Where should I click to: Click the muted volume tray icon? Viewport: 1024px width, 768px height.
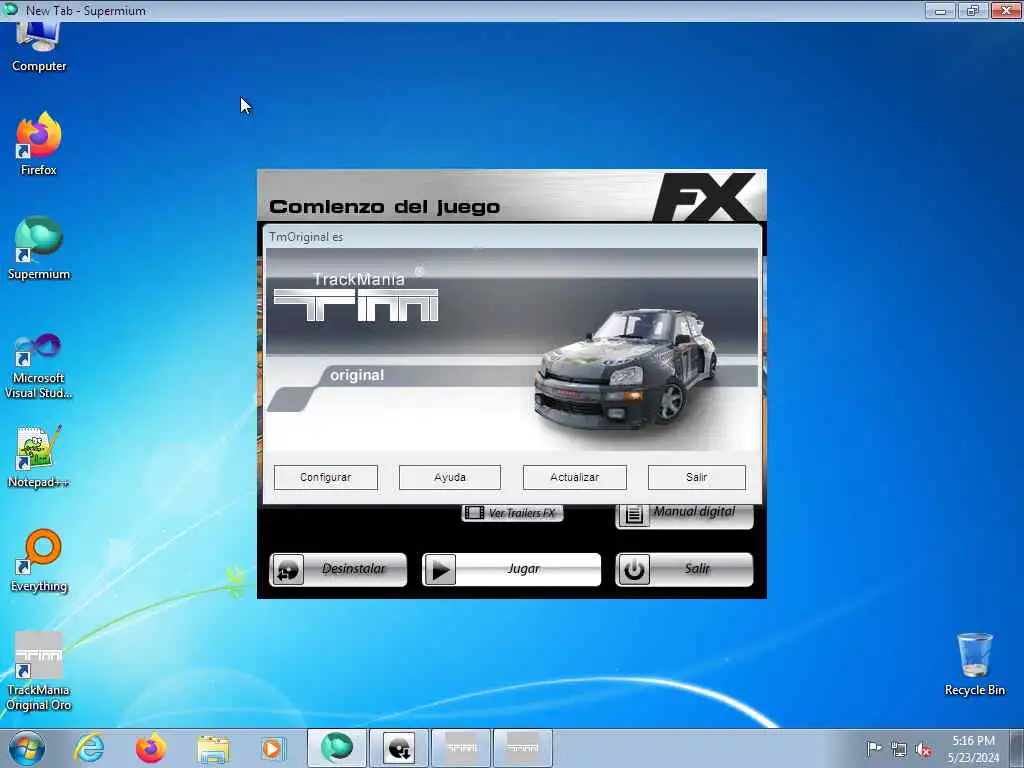(x=923, y=750)
